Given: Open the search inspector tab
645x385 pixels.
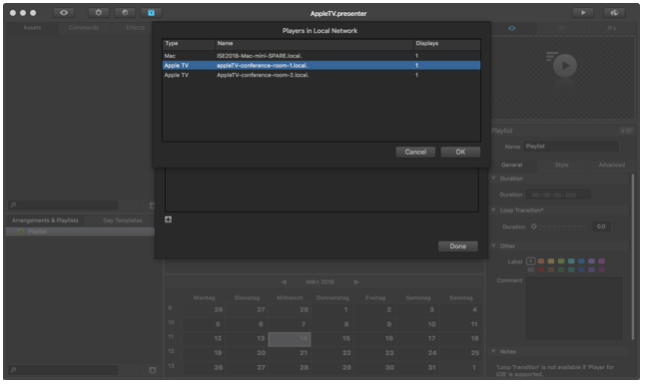Looking at the screenshot, I should (611, 28).
